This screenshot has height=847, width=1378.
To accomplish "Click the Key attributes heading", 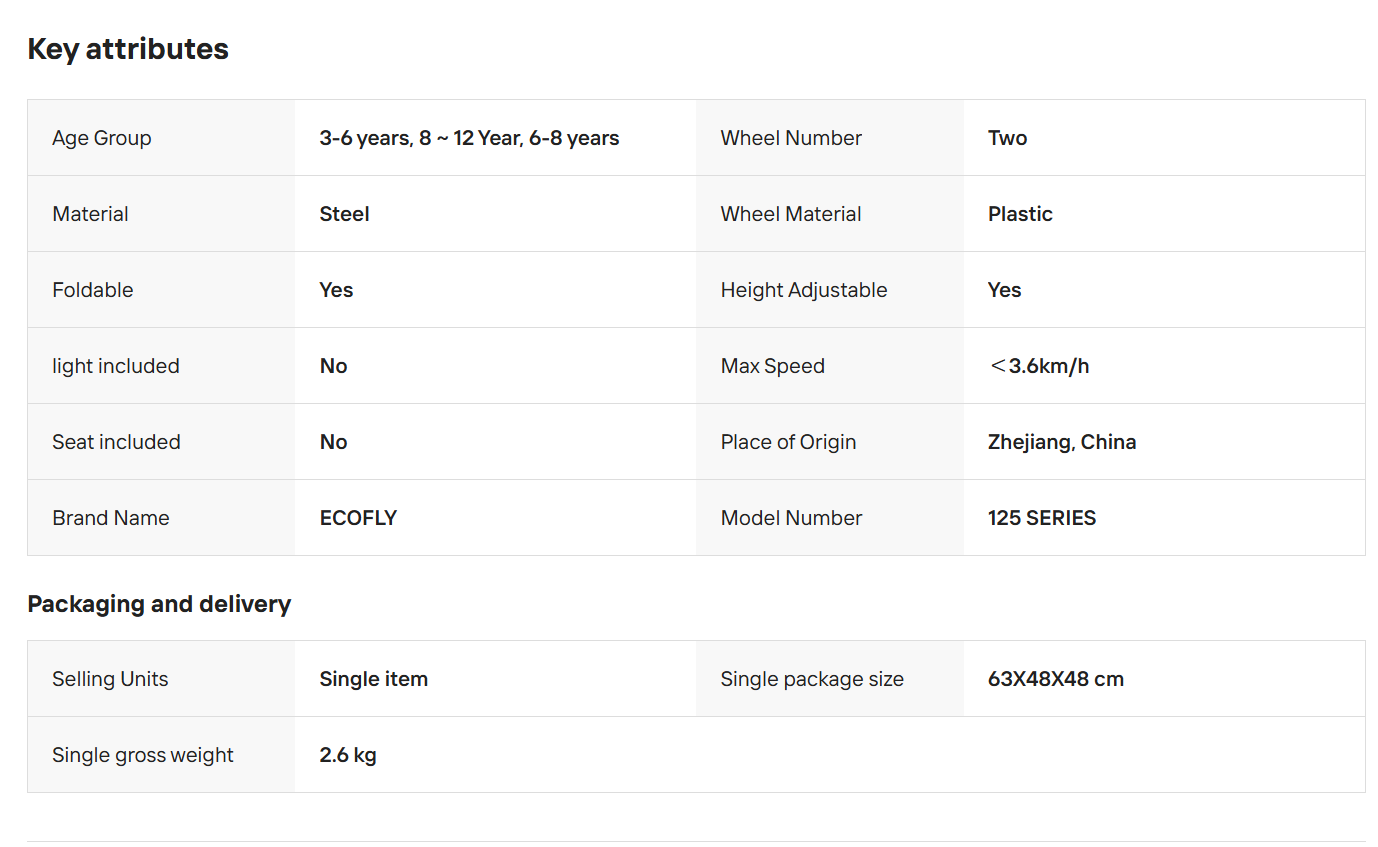I will pyautogui.click(x=128, y=49).
